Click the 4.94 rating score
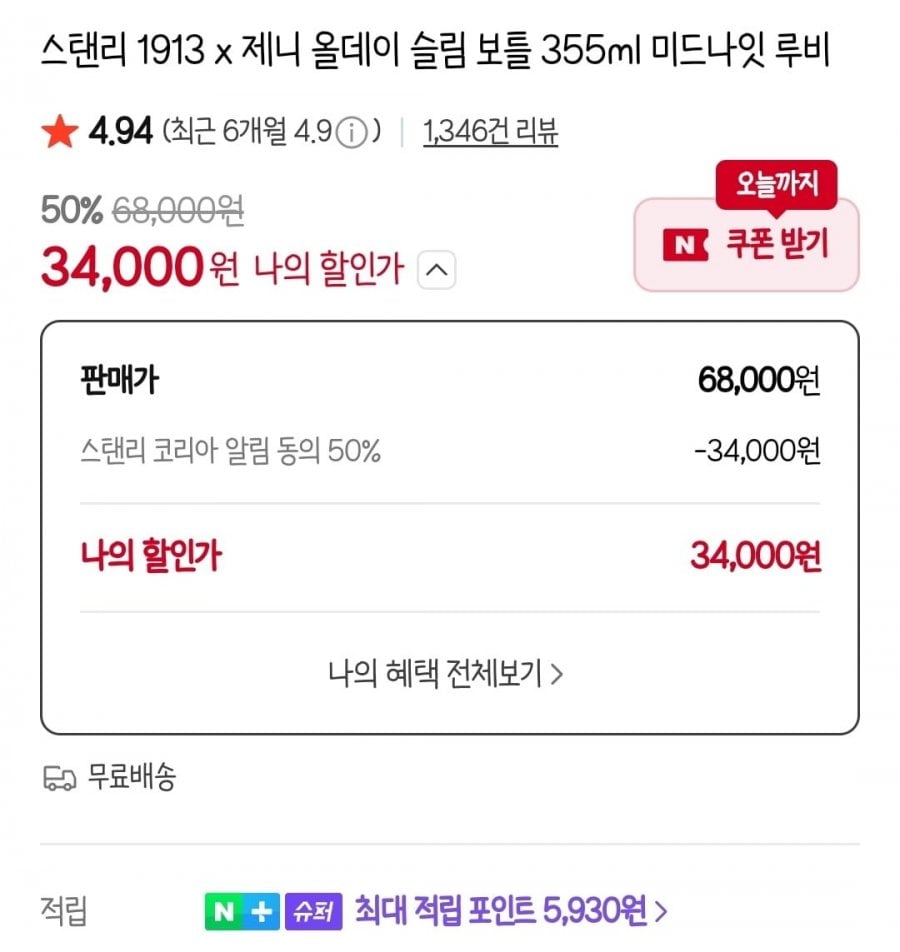The width and height of the screenshot is (900, 952). coord(120,131)
